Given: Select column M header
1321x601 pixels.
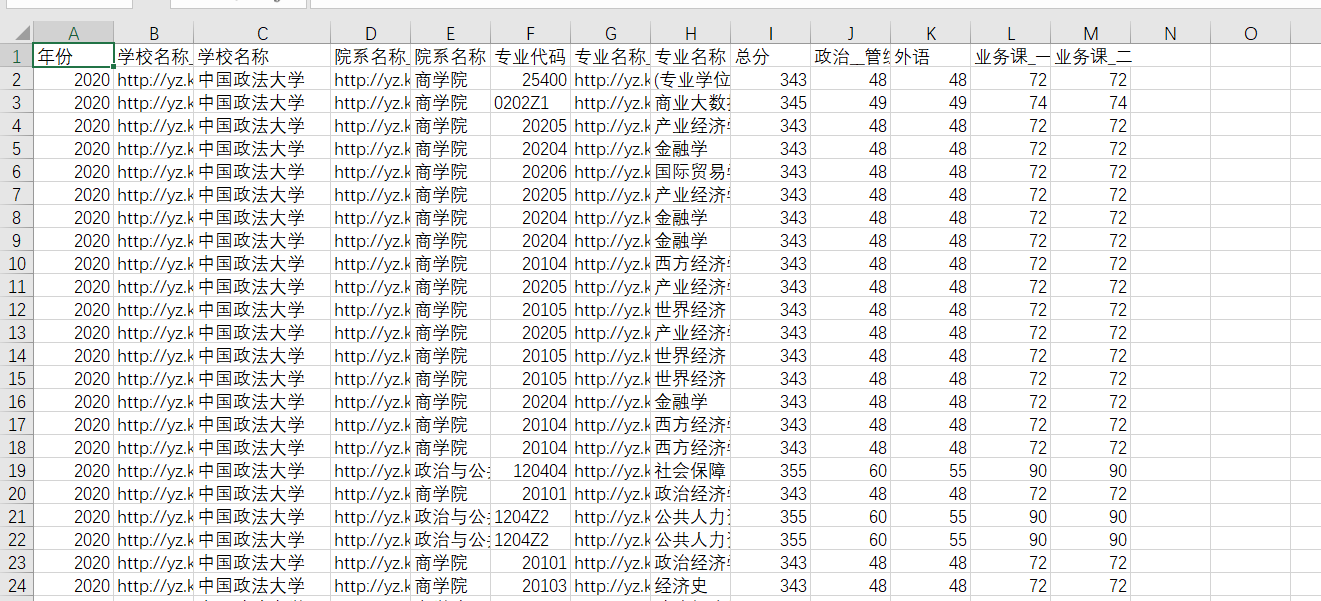Looking at the screenshot, I should pos(1091,33).
